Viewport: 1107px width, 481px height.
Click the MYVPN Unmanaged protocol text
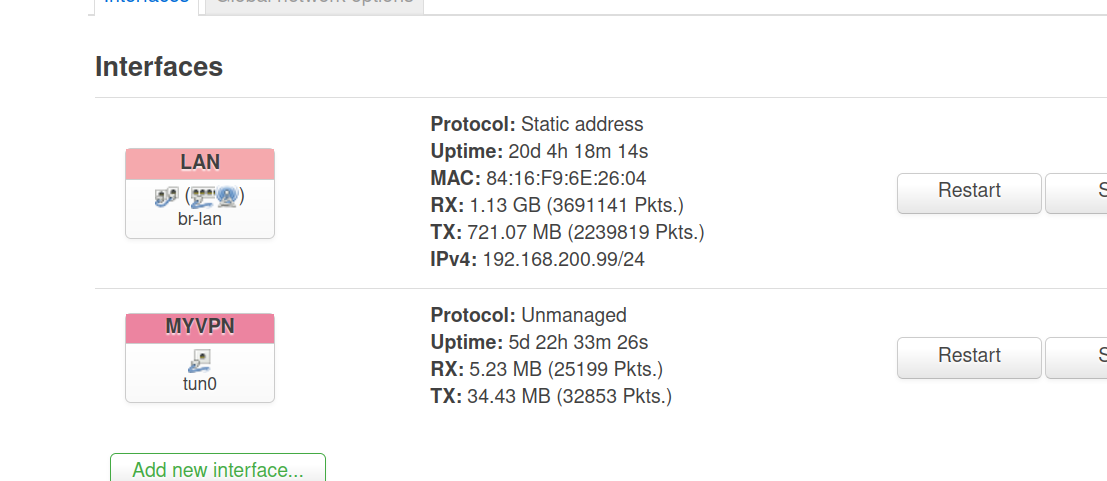click(574, 315)
